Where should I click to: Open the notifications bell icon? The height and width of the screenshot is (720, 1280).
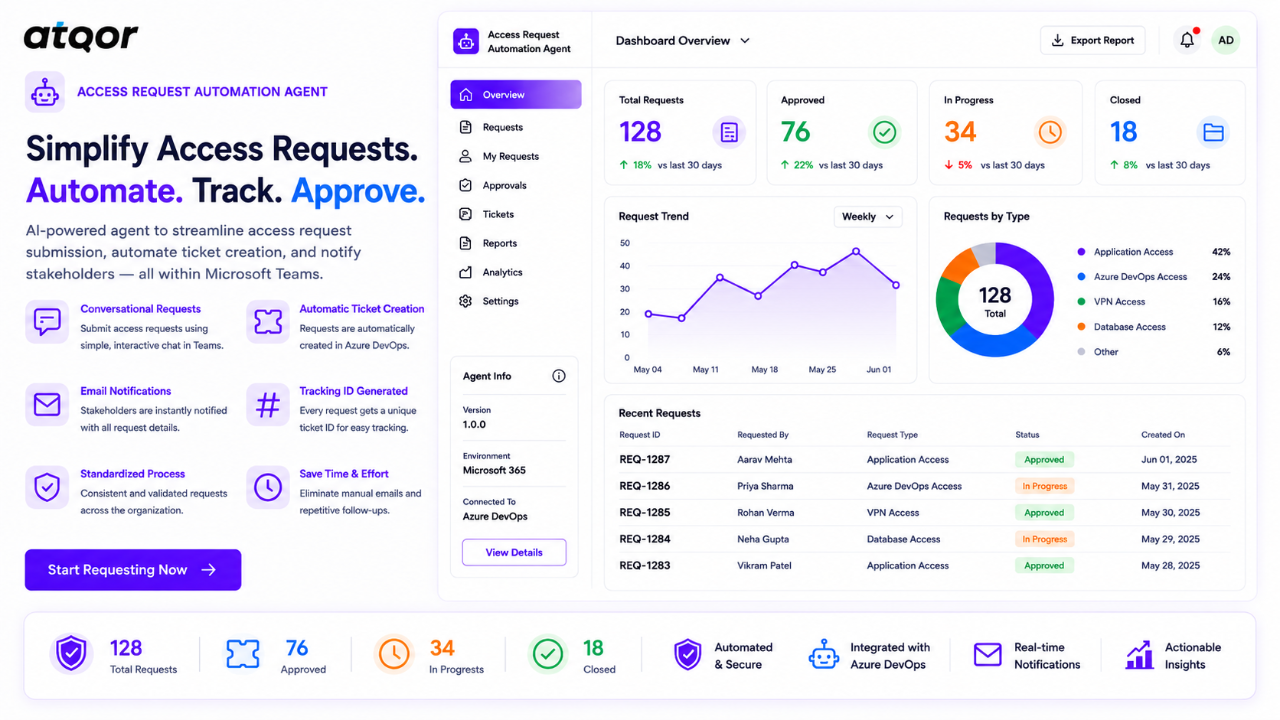tap(1187, 41)
